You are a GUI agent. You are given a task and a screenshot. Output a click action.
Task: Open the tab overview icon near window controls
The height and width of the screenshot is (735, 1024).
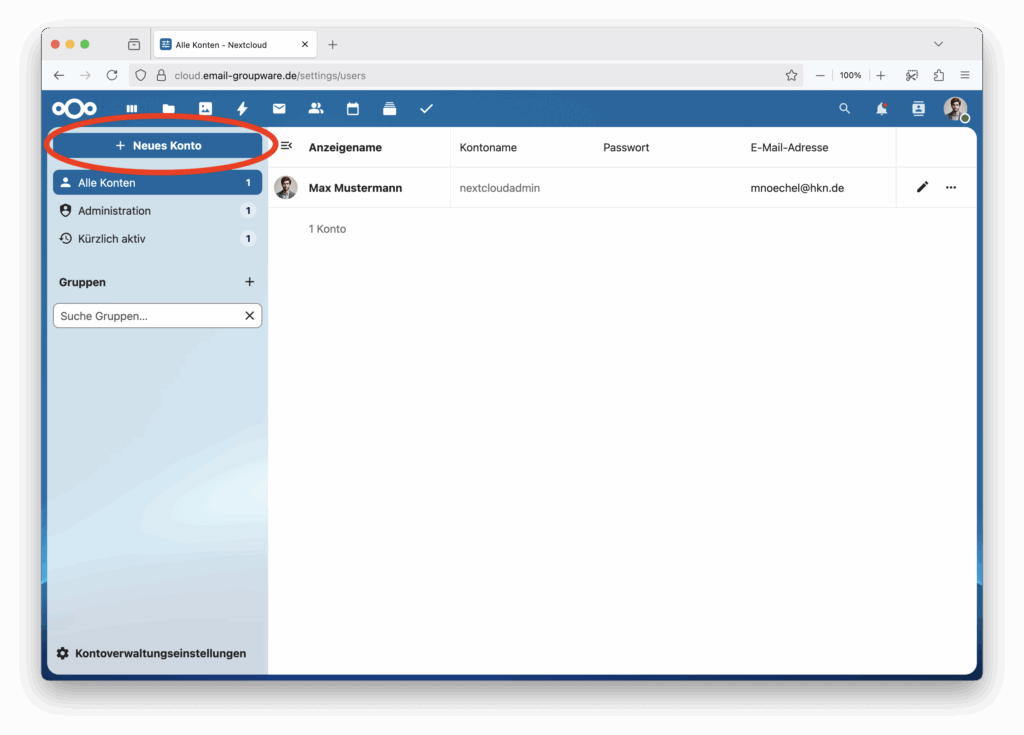click(134, 44)
